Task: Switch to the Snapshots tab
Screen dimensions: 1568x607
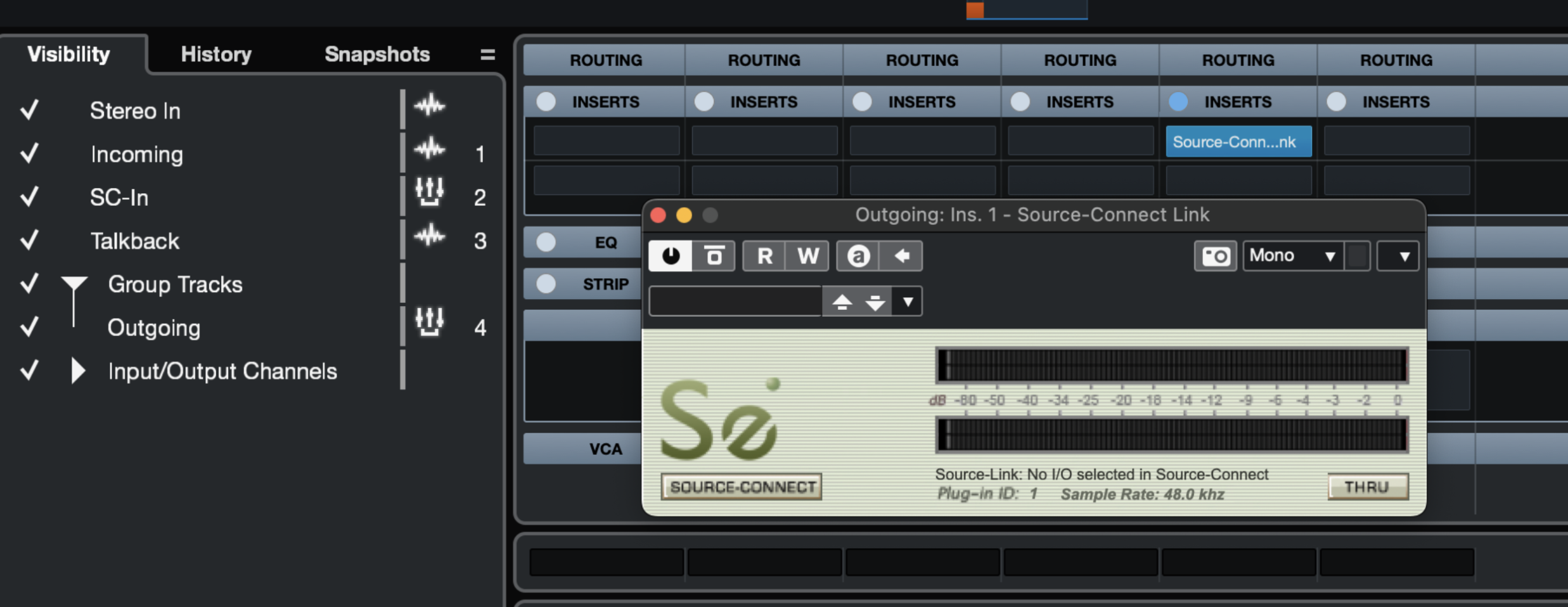Action: click(377, 54)
